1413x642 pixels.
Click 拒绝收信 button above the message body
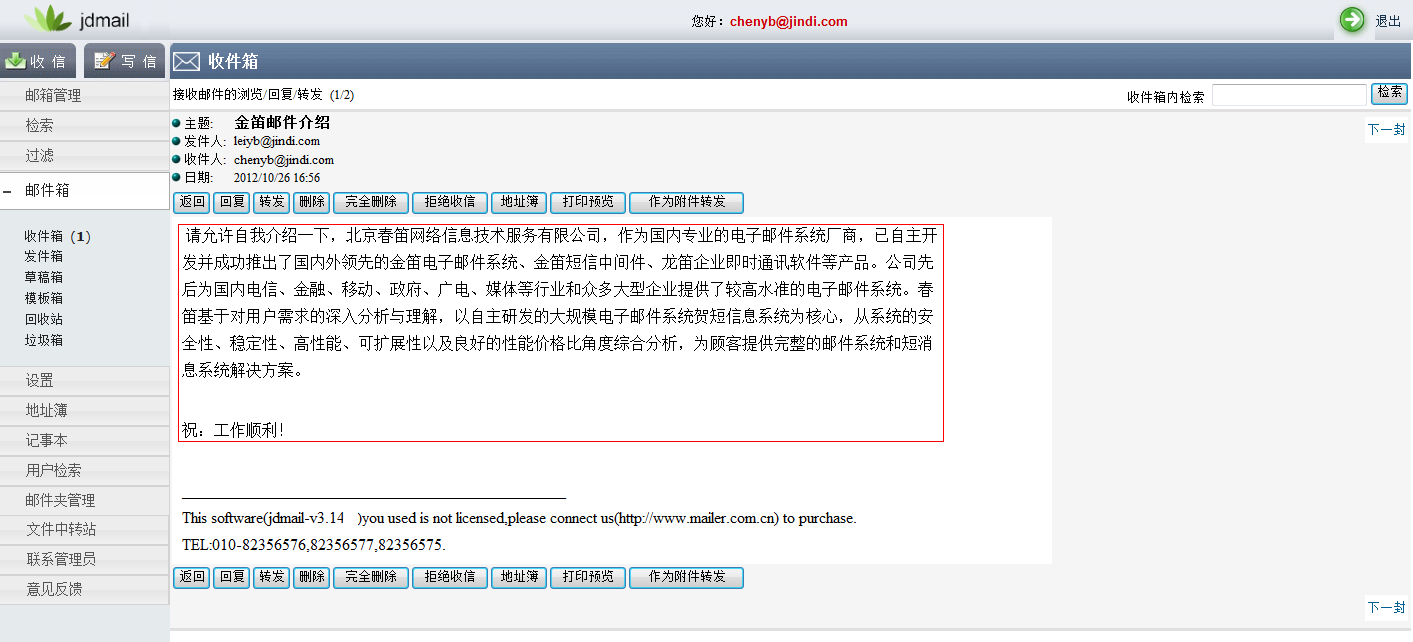450,202
